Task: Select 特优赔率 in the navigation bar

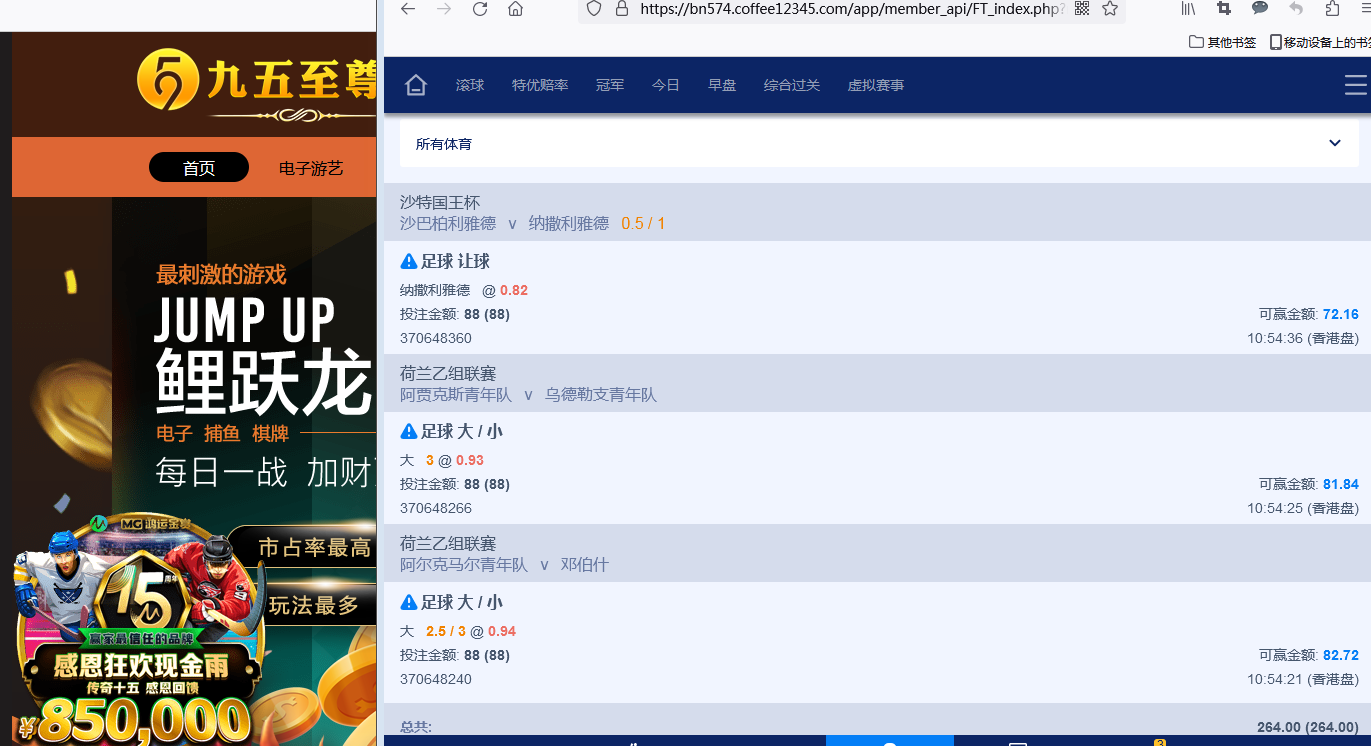Action: [540, 85]
